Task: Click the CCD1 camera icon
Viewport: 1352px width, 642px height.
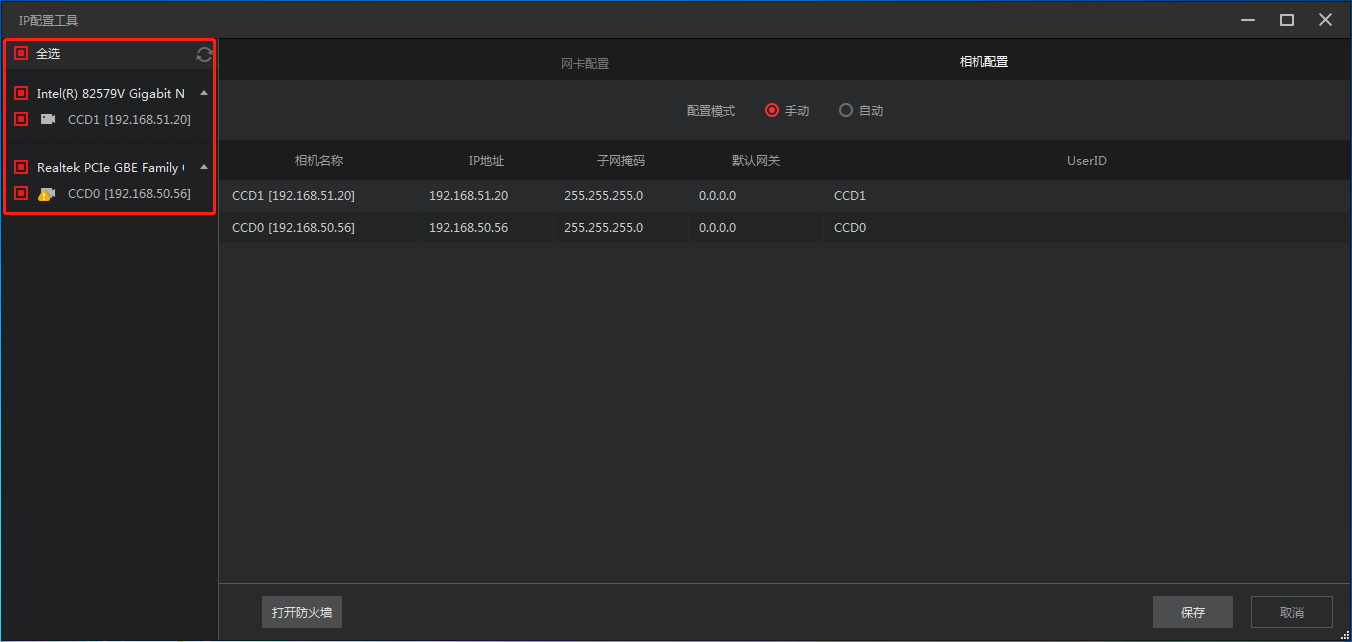Action: [47, 120]
